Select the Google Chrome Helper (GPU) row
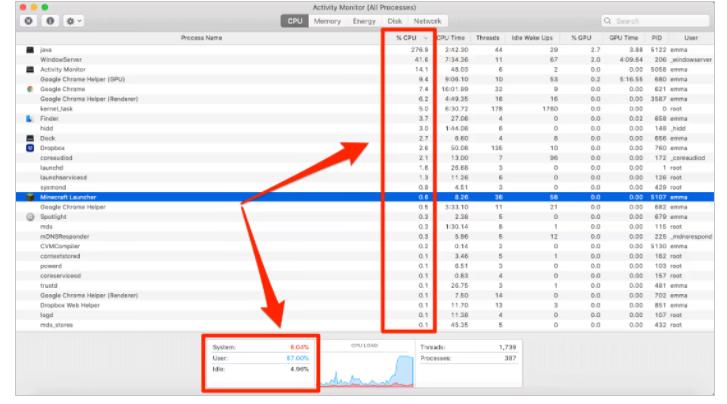Viewport: 727px width, 404px height. click(x=365, y=79)
